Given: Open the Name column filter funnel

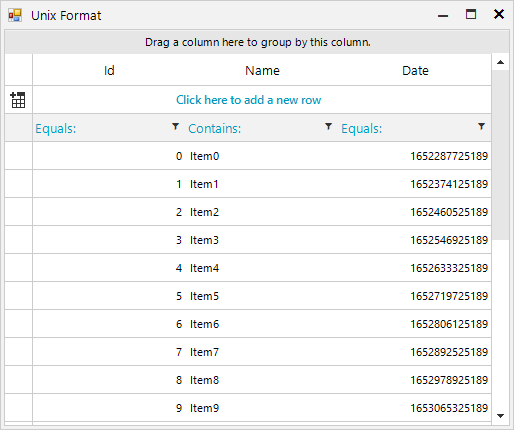Looking at the screenshot, I should pyautogui.click(x=328, y=127).
